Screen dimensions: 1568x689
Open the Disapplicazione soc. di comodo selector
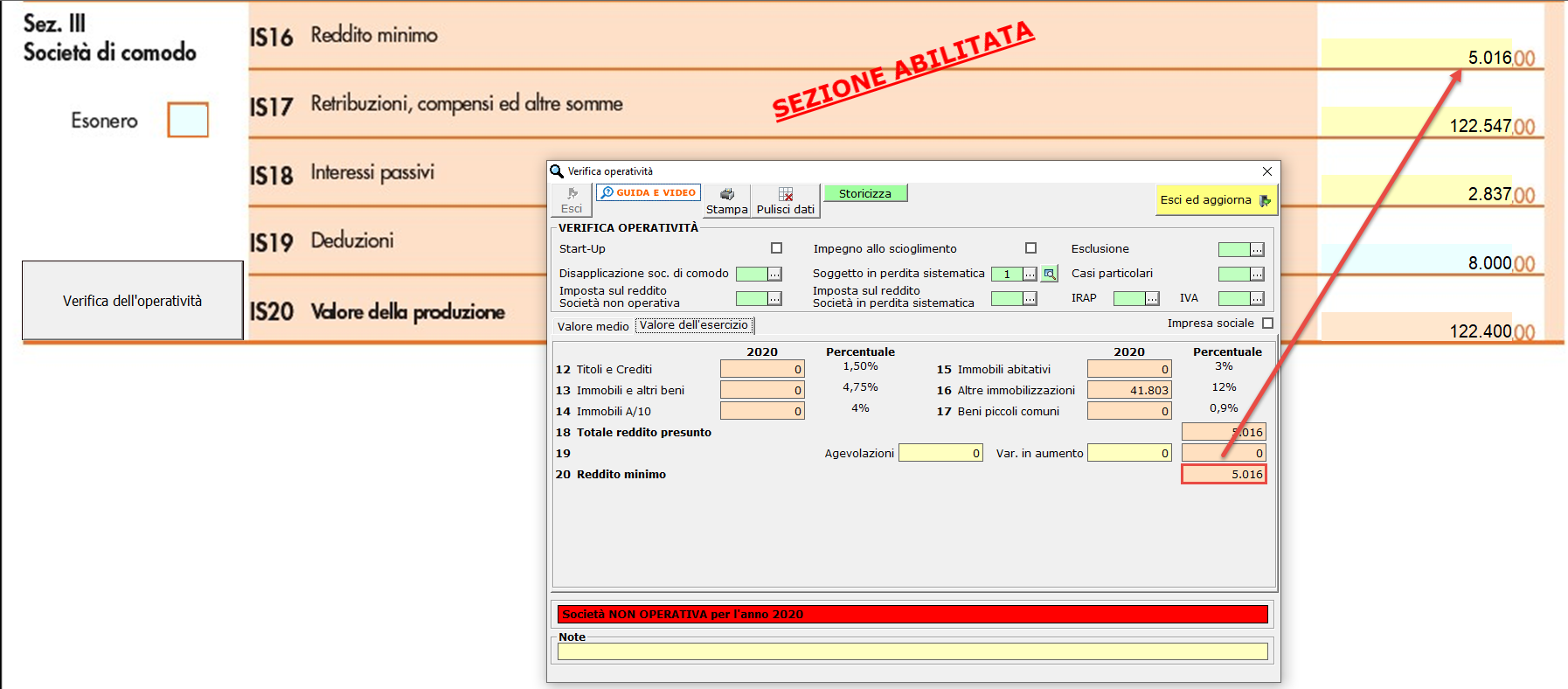[x=774, y=275]
